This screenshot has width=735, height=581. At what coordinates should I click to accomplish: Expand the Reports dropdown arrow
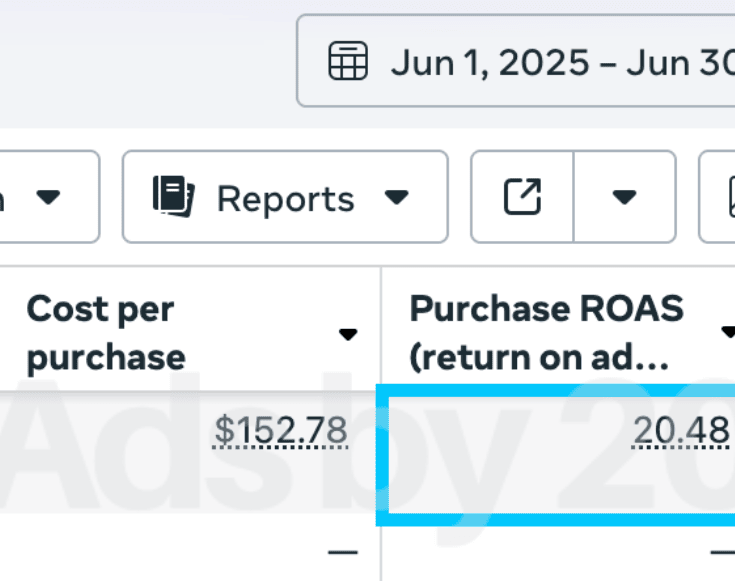tap(397, 197)
